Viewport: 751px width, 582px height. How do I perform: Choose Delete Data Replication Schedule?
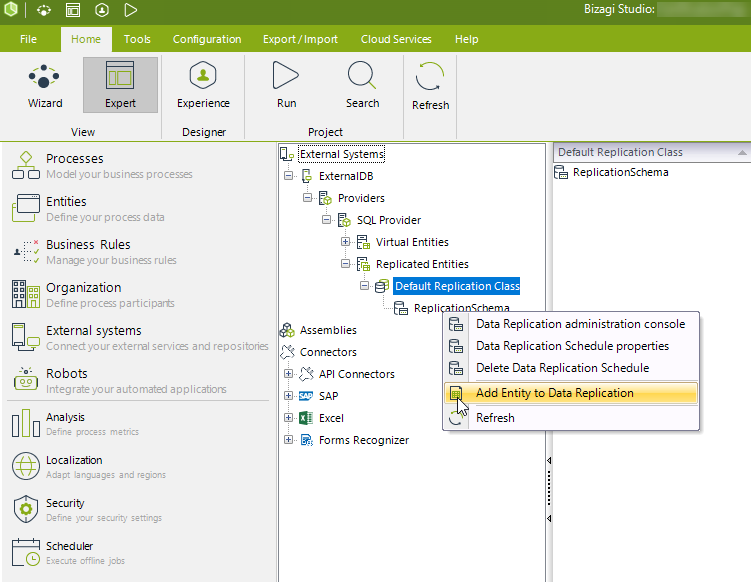coord(571,368)
